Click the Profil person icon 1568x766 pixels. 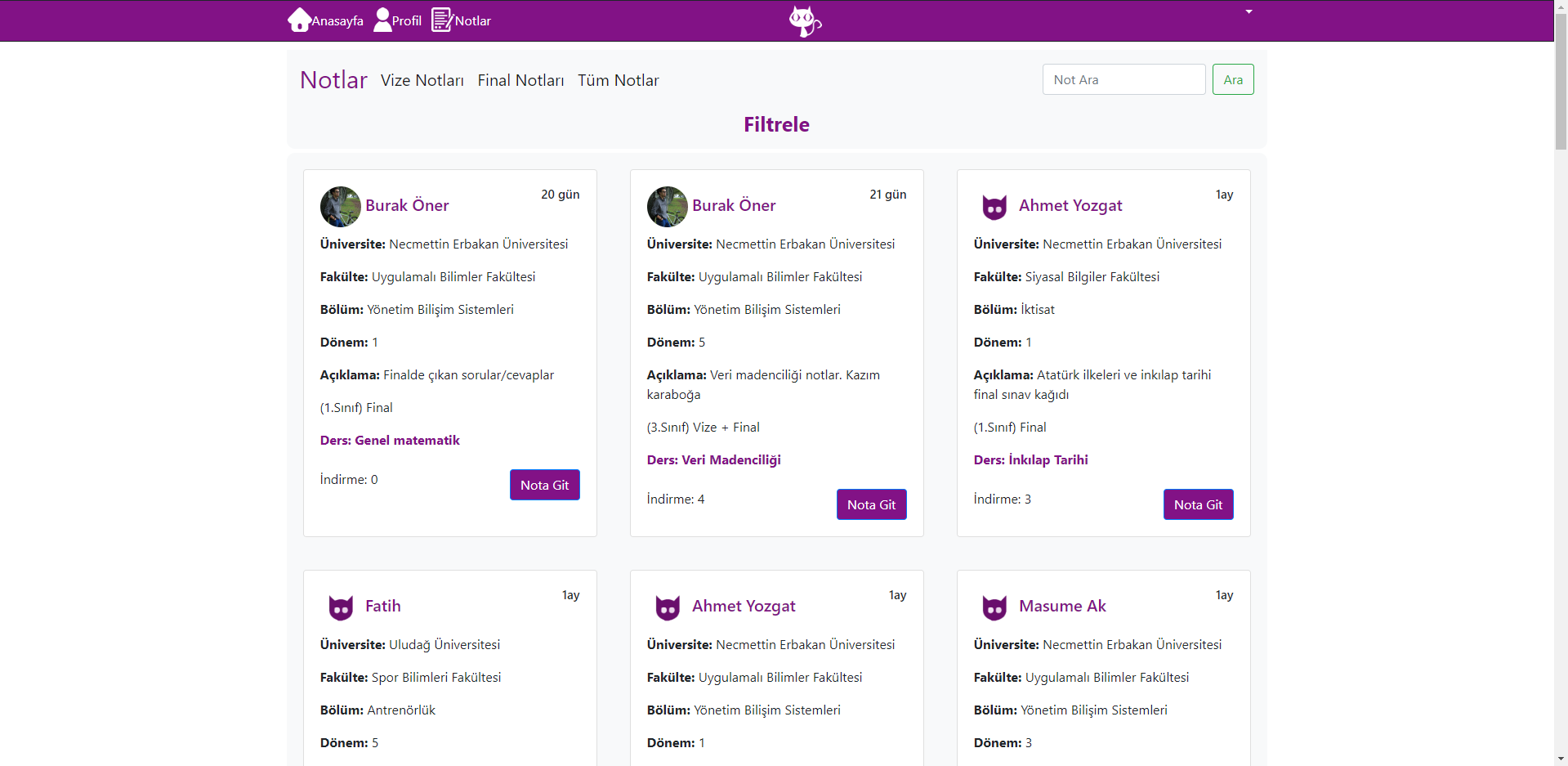382,20
